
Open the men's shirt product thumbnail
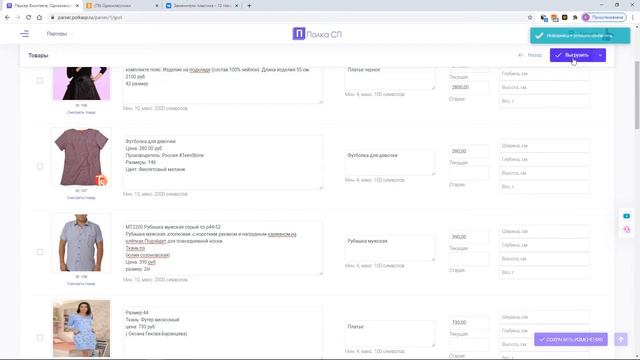click(81, 243)
